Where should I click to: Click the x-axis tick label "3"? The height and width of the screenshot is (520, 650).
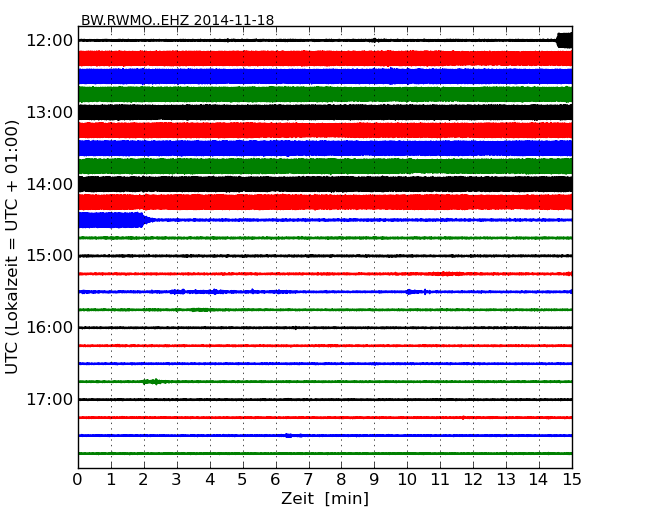(177, 479)
